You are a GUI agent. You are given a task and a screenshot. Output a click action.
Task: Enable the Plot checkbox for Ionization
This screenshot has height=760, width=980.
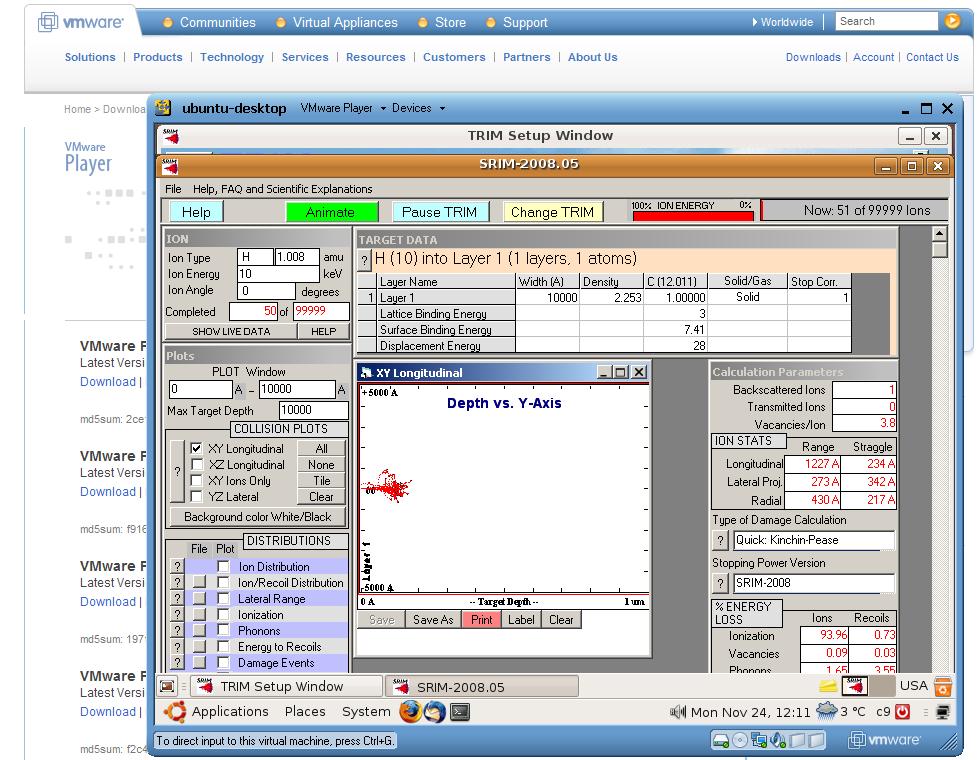[223, 614]
